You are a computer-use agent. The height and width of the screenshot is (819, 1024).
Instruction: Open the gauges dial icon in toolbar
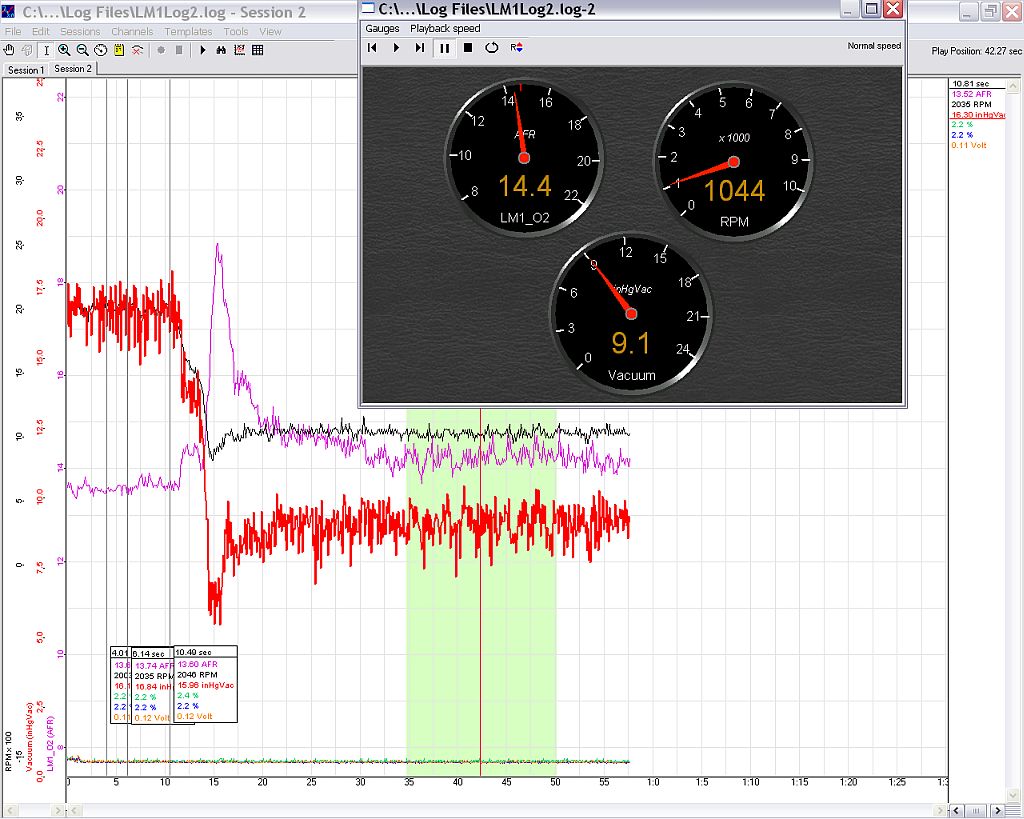100,50
